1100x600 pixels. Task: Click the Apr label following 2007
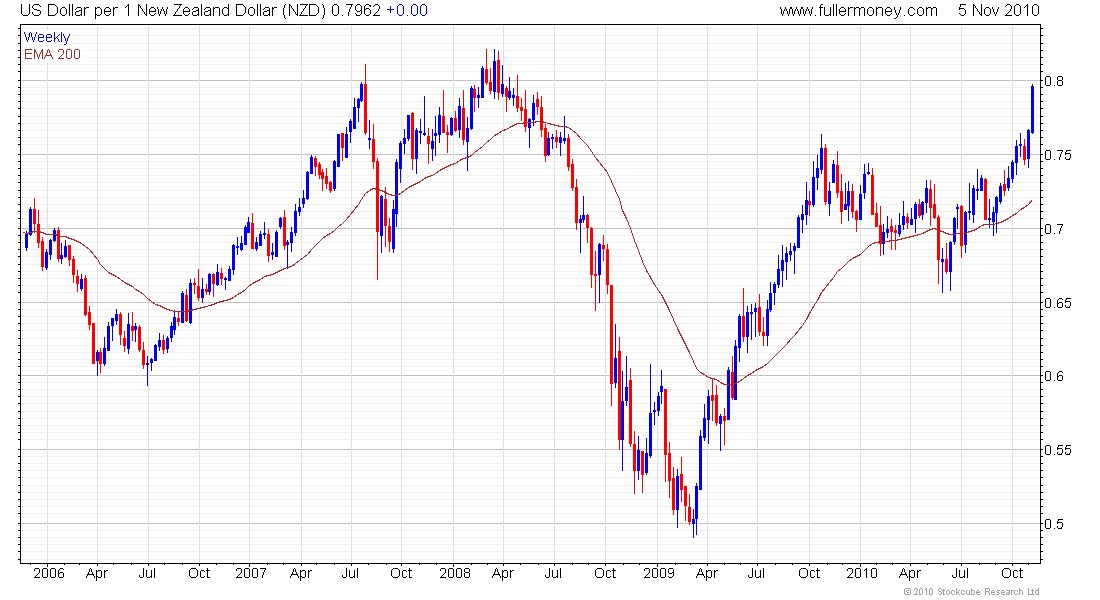300,574
